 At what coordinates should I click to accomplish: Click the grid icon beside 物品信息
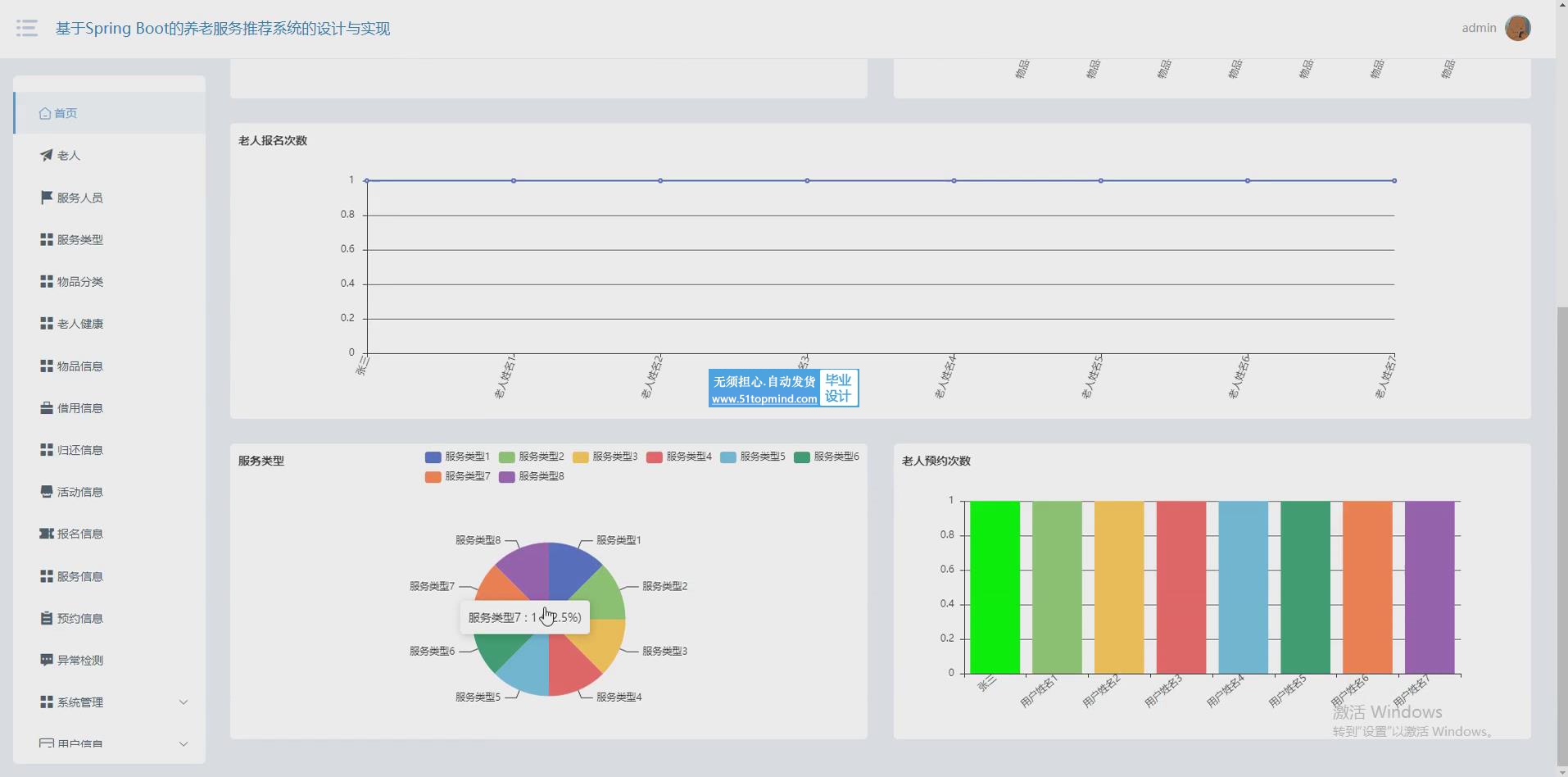pyautogui.click(x=47, y=366)
